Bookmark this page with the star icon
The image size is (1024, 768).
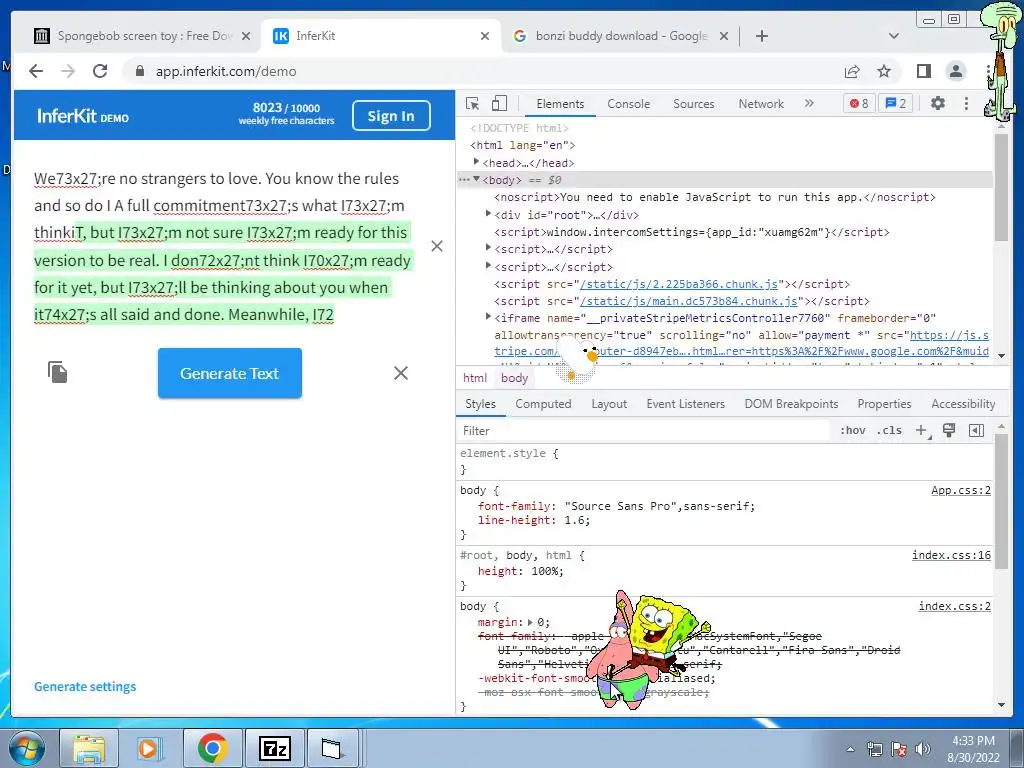pos(884,71)
